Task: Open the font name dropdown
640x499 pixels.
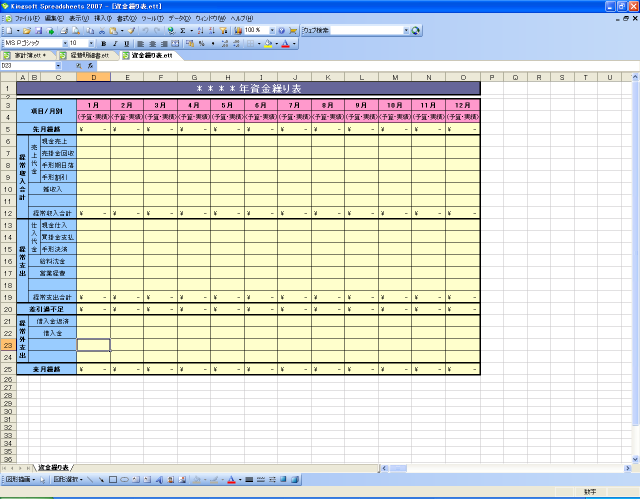Action: click(x=65, y=43)
